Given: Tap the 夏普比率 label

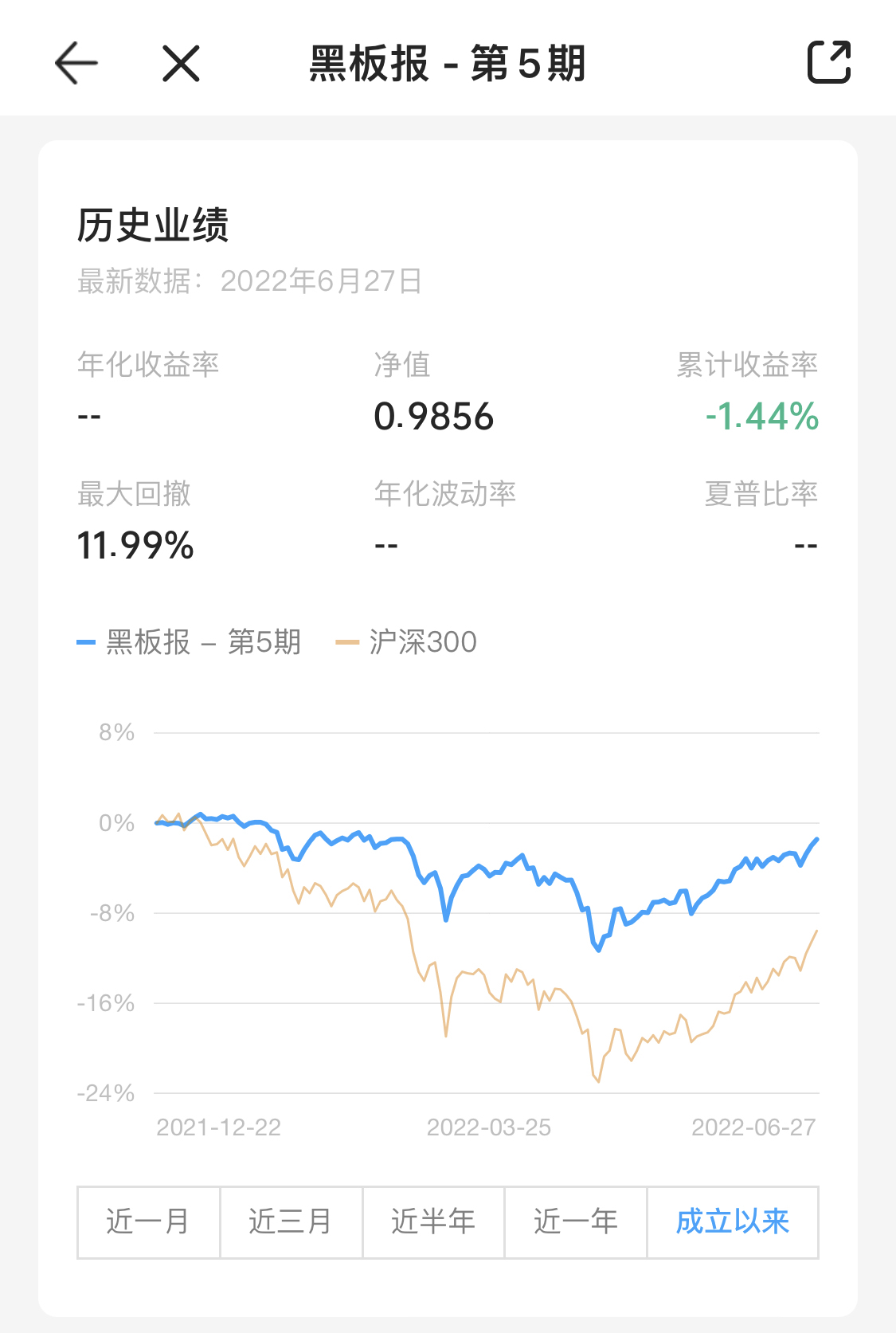Looking at the screenshot, I should (x=761, y=494).
